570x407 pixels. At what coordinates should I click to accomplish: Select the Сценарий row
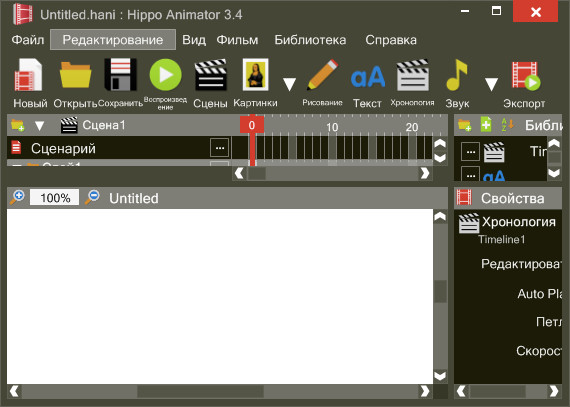tap(119, 148)
